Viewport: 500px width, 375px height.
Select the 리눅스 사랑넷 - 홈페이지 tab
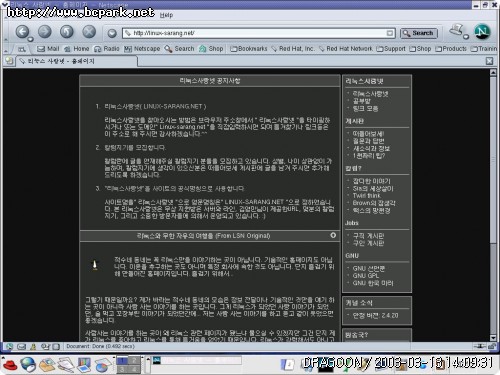(x=76, y=61)
